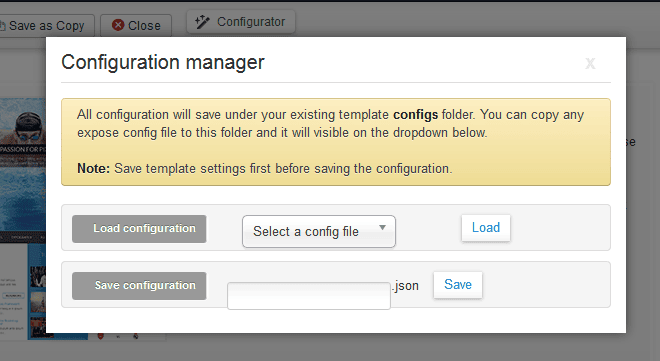Click the 'Note:' text in the yellow notice
Viewport: 660px width, 361px height.
click(93, 169)
